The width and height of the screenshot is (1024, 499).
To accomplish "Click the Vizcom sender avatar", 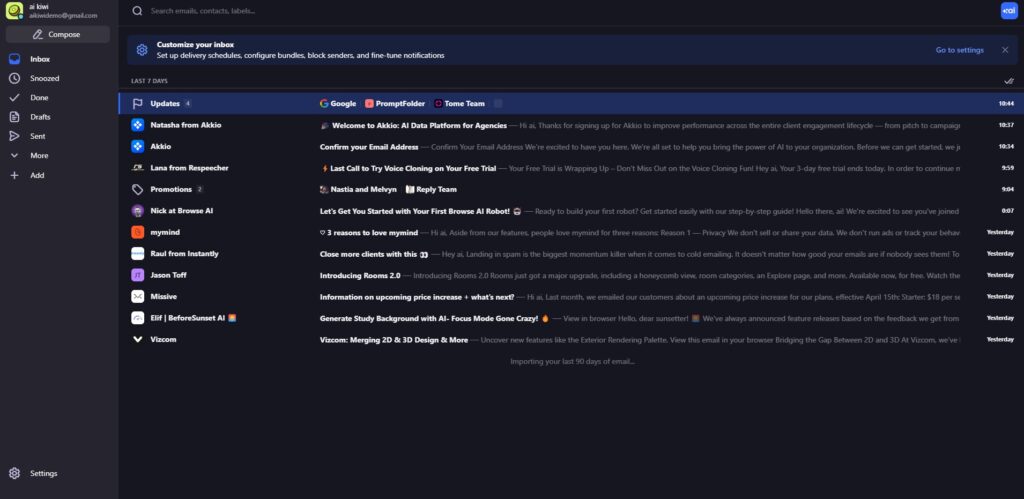I will click(x=137, y=340).
